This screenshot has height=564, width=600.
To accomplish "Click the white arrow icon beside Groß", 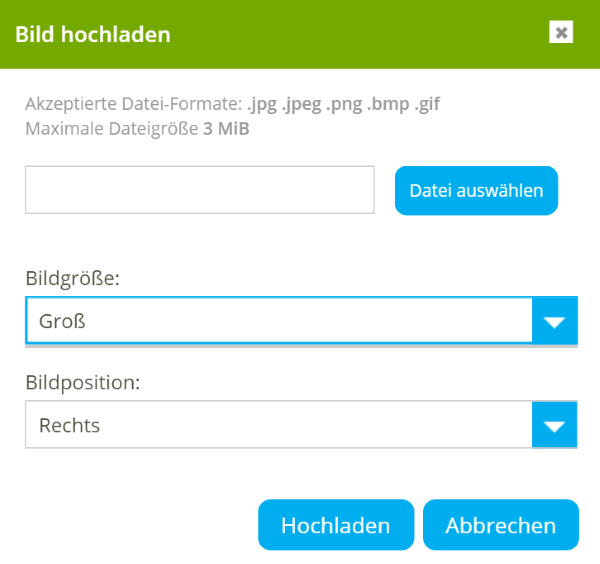I will tap(555, 322).
